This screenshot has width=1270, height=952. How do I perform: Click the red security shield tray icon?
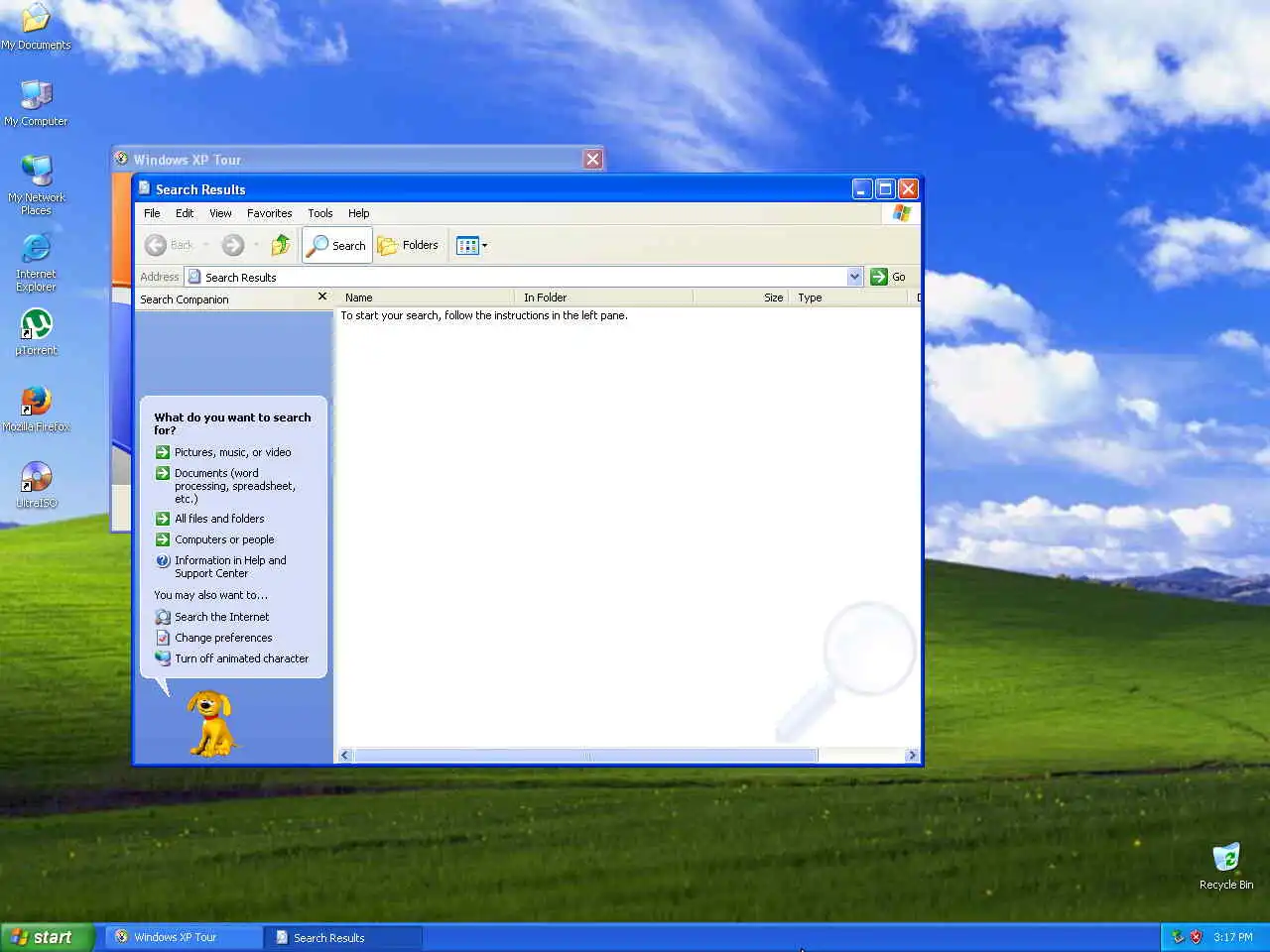coord(1196,937)
